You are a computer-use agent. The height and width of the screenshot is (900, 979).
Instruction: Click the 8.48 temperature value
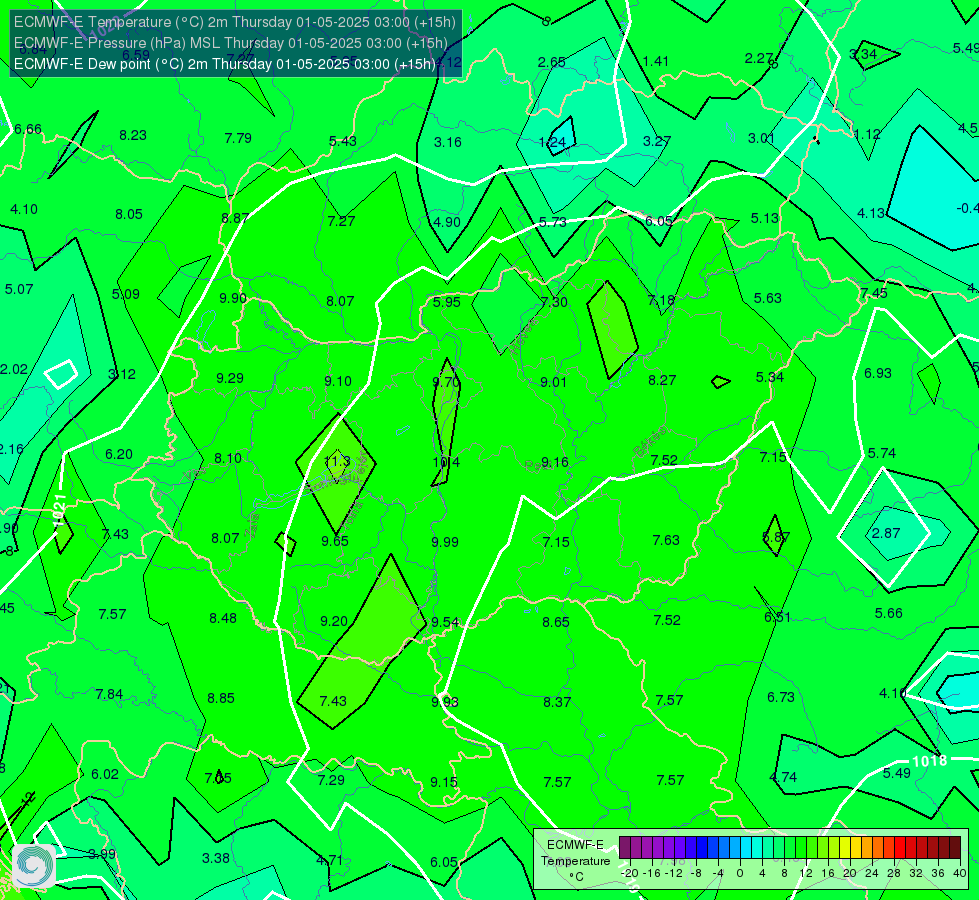pos(223,618)
